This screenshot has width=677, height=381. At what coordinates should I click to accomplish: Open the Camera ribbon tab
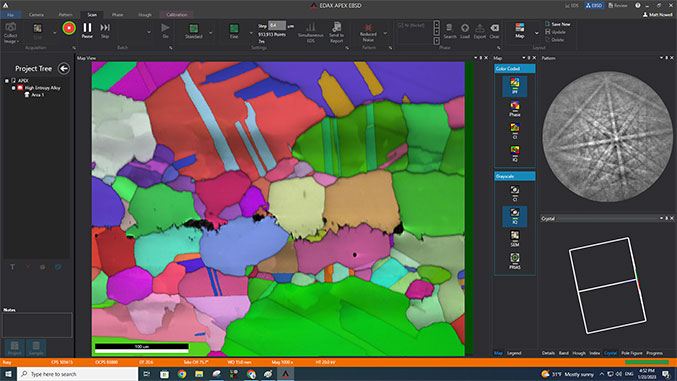pyautogui.click(x=36, y=15)
